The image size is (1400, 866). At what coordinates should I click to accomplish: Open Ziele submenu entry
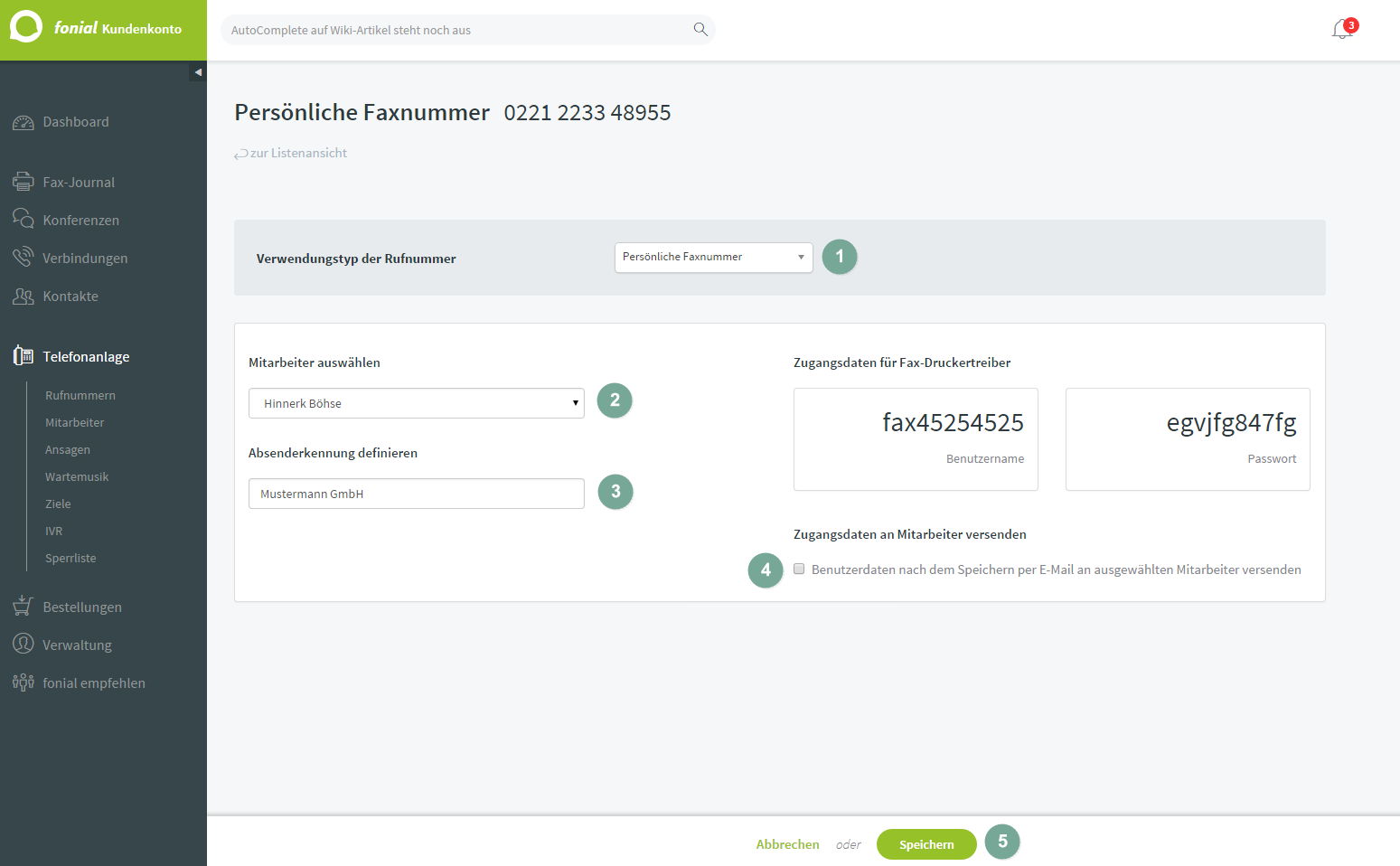click(58, 504)
